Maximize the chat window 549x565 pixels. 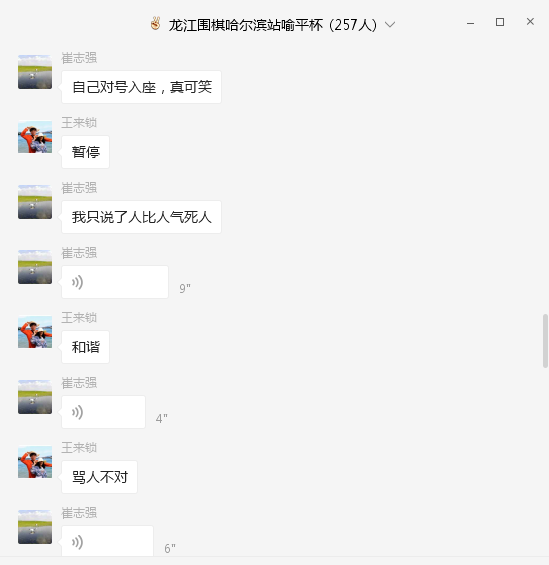(500, 22)
